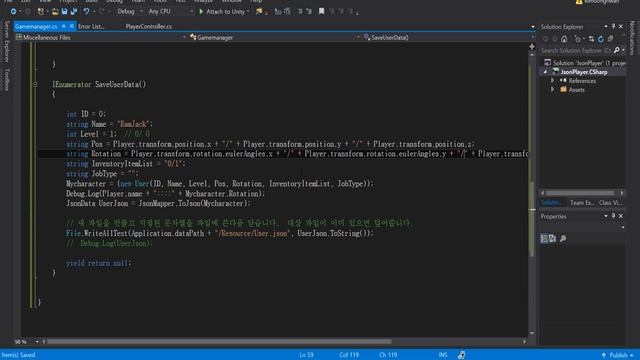Click the editor vertical scrollbar

click(532, 218)
